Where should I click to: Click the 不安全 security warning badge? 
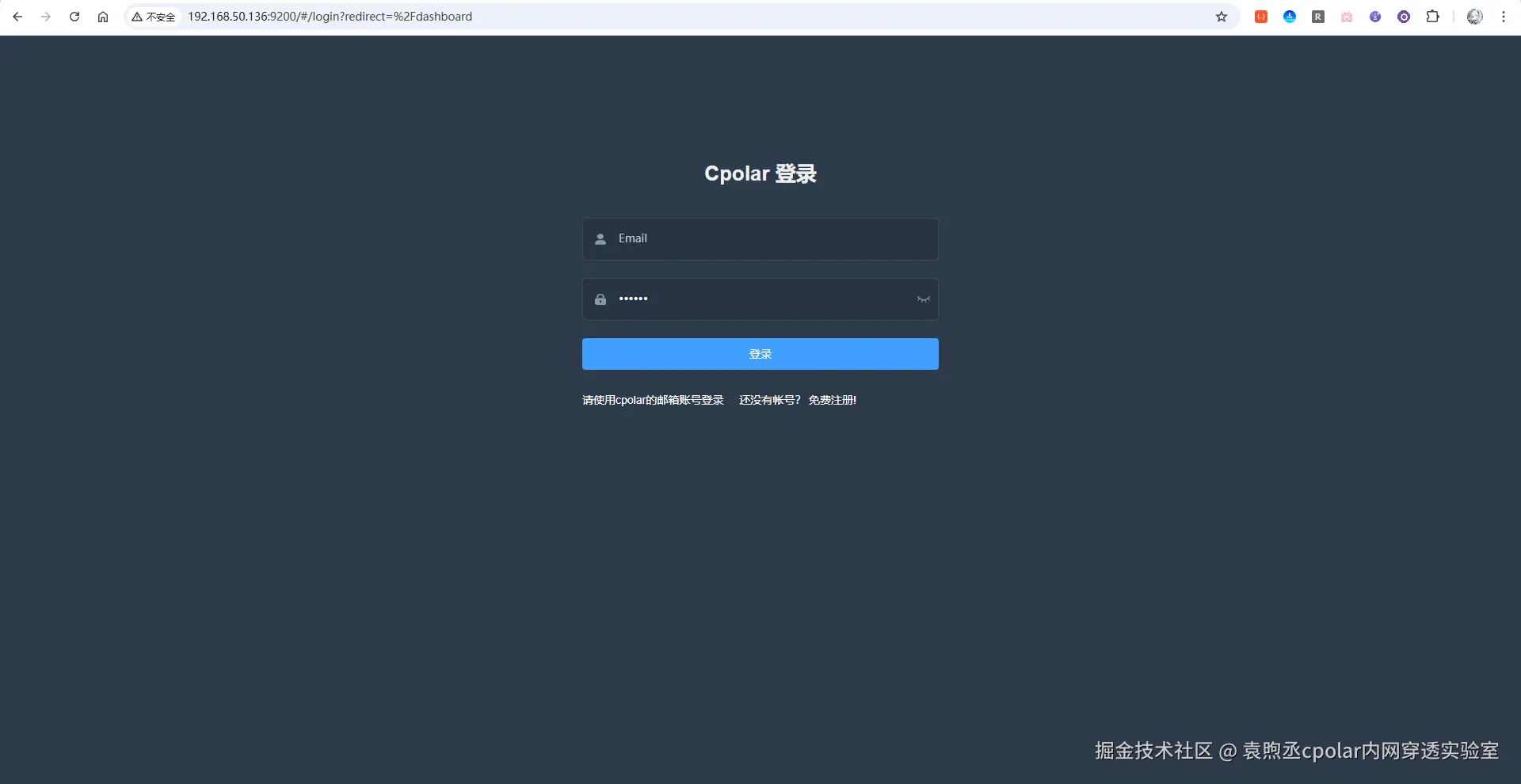[x=154, y=17]
